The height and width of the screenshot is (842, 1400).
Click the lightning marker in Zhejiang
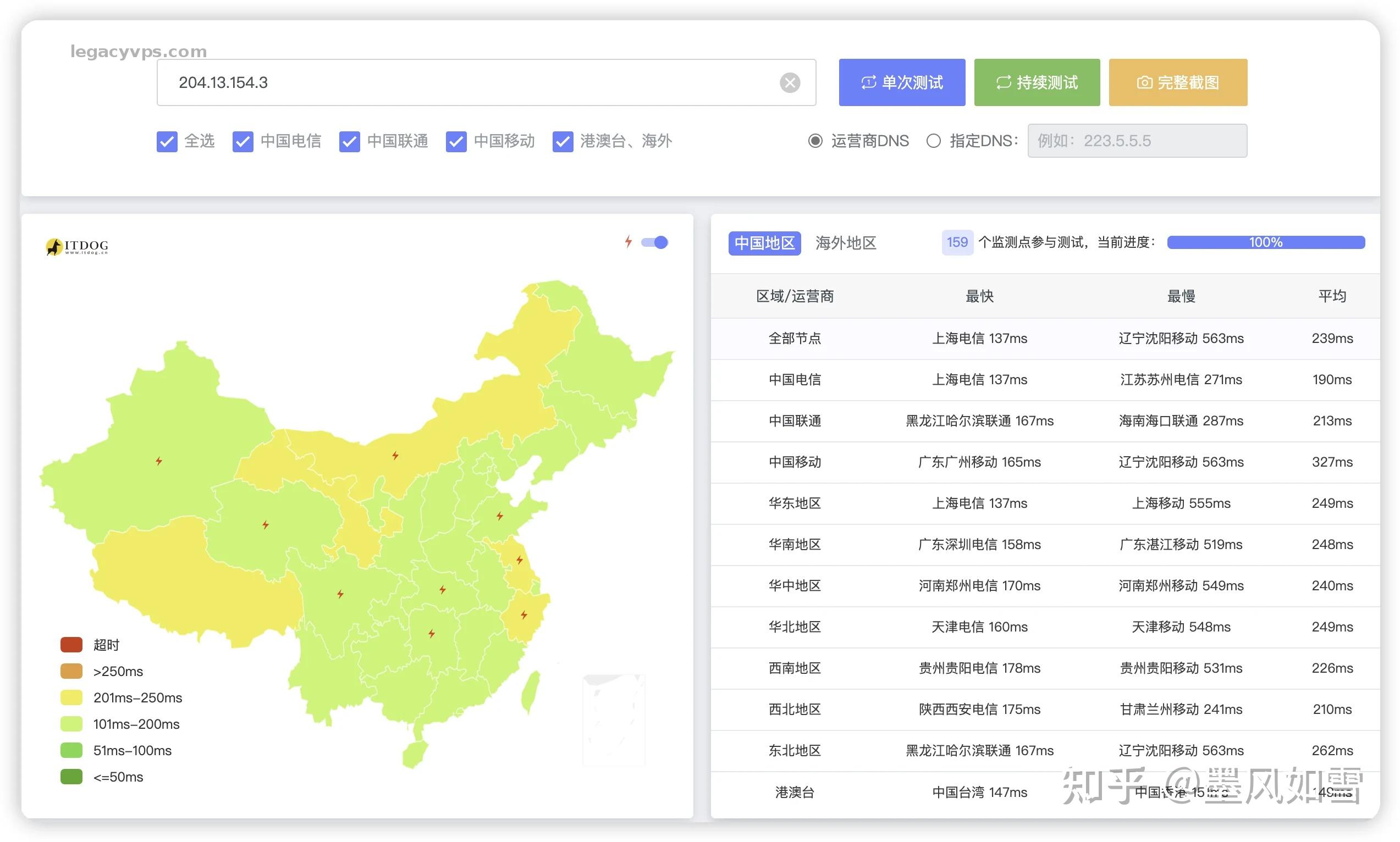[x=524, y=615]
